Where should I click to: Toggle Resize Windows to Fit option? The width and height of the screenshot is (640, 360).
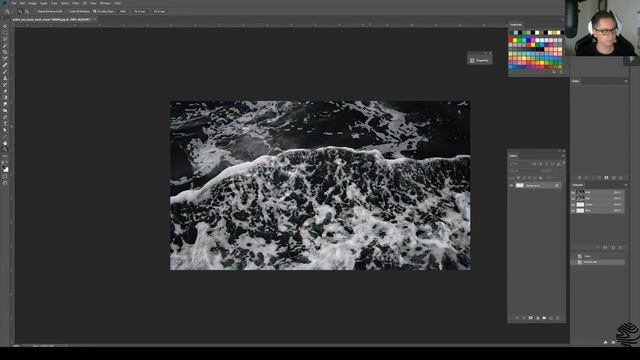coord(50,11)
